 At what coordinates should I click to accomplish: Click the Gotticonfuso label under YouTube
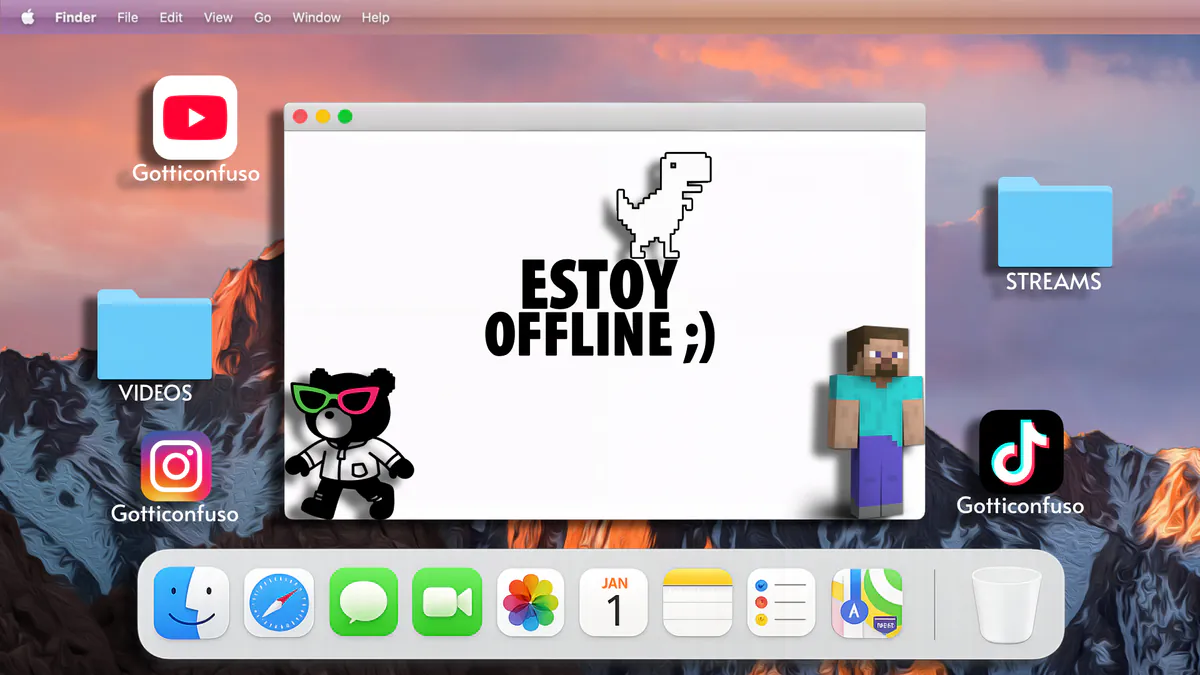(196, 174)
